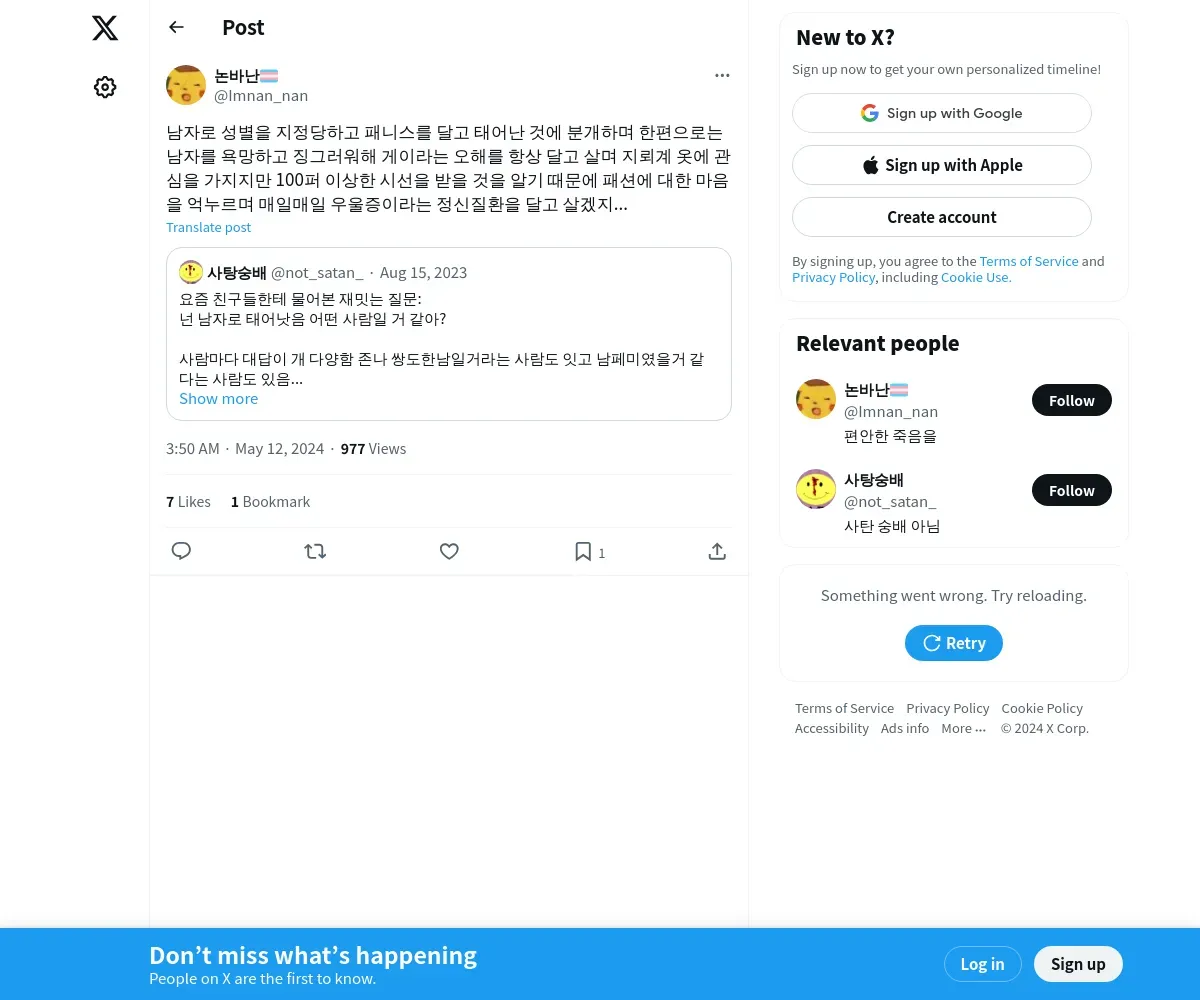The image size is (1200, 1000).
Task: Expand quoted post with Show more
Action: point(218,398)
